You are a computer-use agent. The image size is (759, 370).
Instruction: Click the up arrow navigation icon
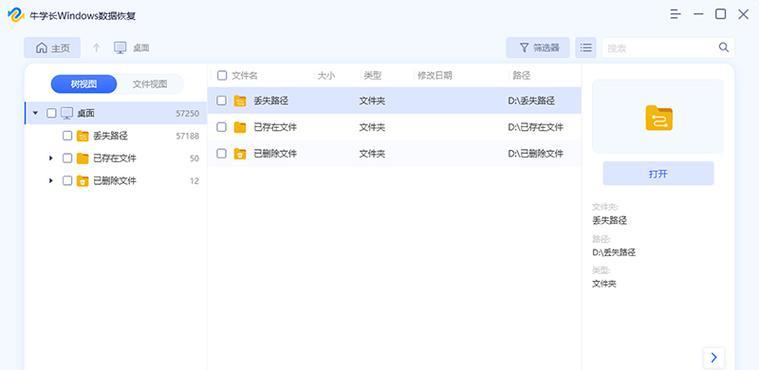point(96,48)
